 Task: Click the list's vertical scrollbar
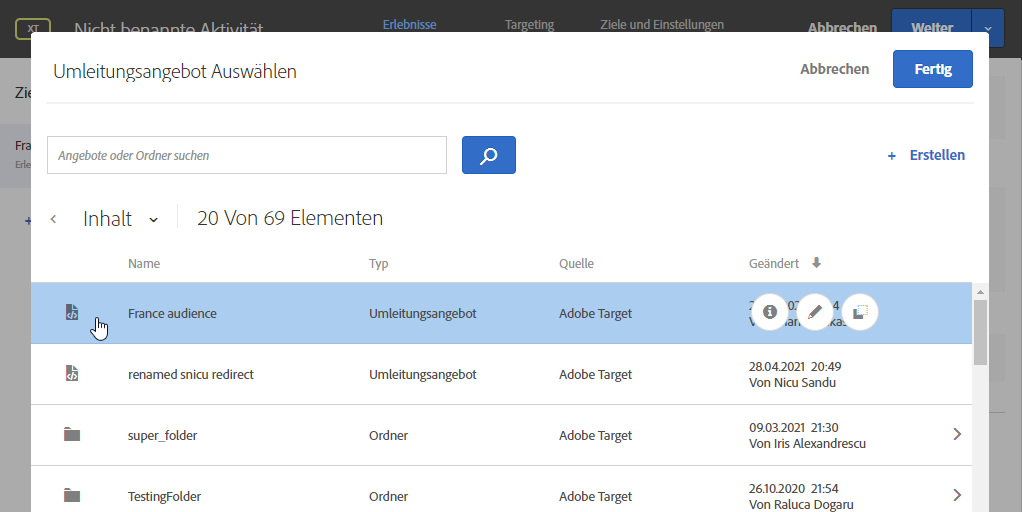click(x=981, y=335)
